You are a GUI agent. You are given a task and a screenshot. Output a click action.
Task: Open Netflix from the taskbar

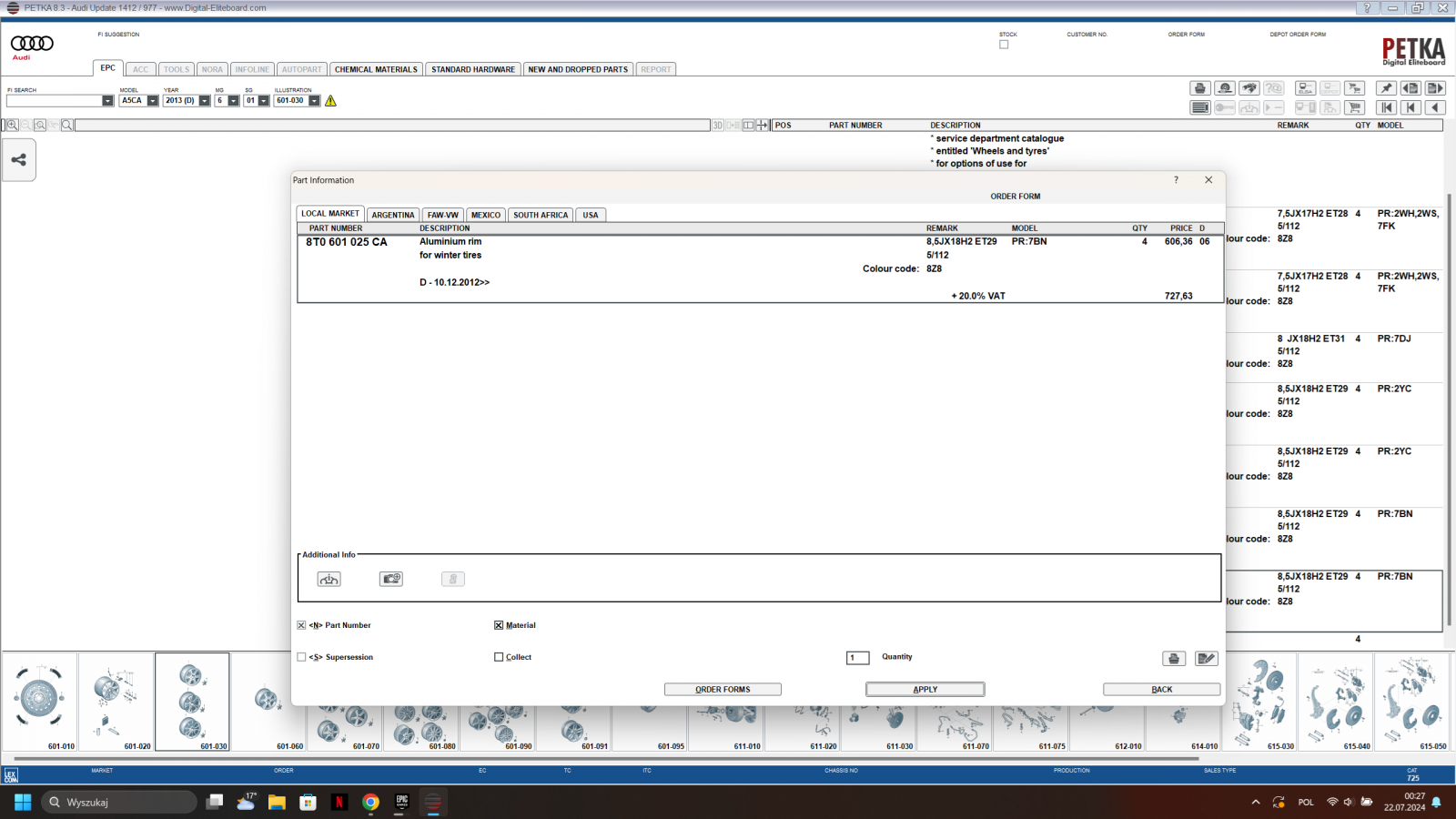pos(339,802)
